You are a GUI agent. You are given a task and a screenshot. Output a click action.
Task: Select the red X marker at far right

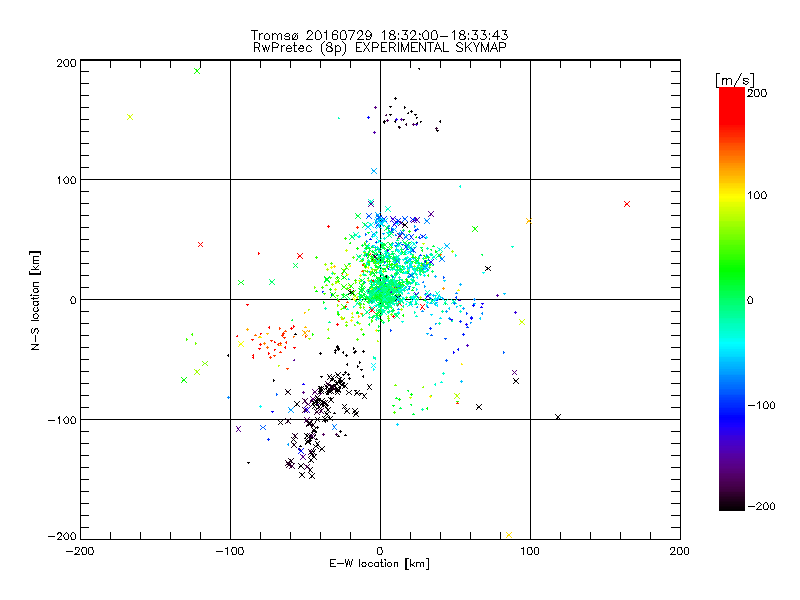tap(627, 204)
